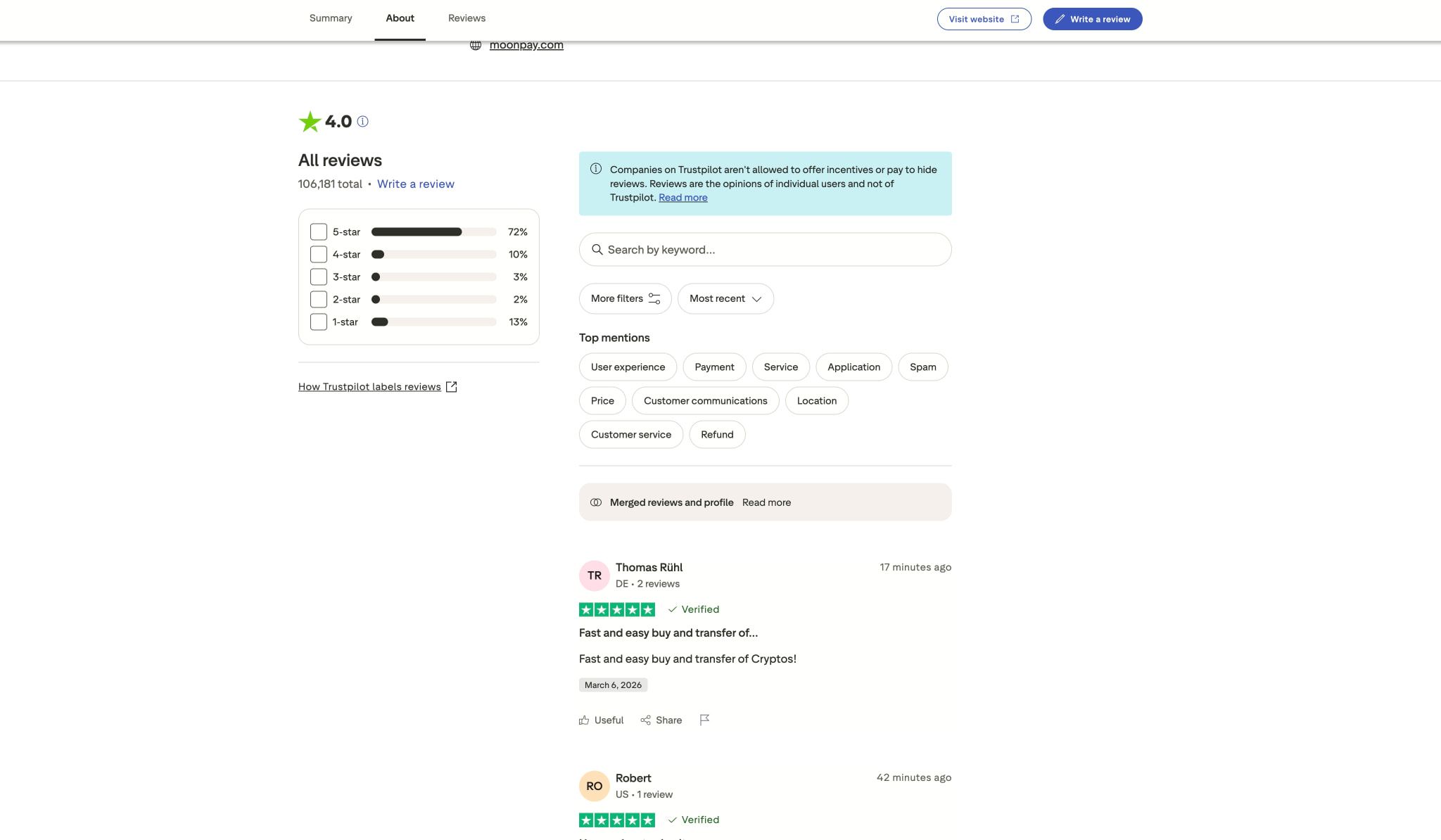This screenshot has height=840, width=1441.
Task: Click the merged circles icon in Merged reviews banner
Action: tap(596, 502)
